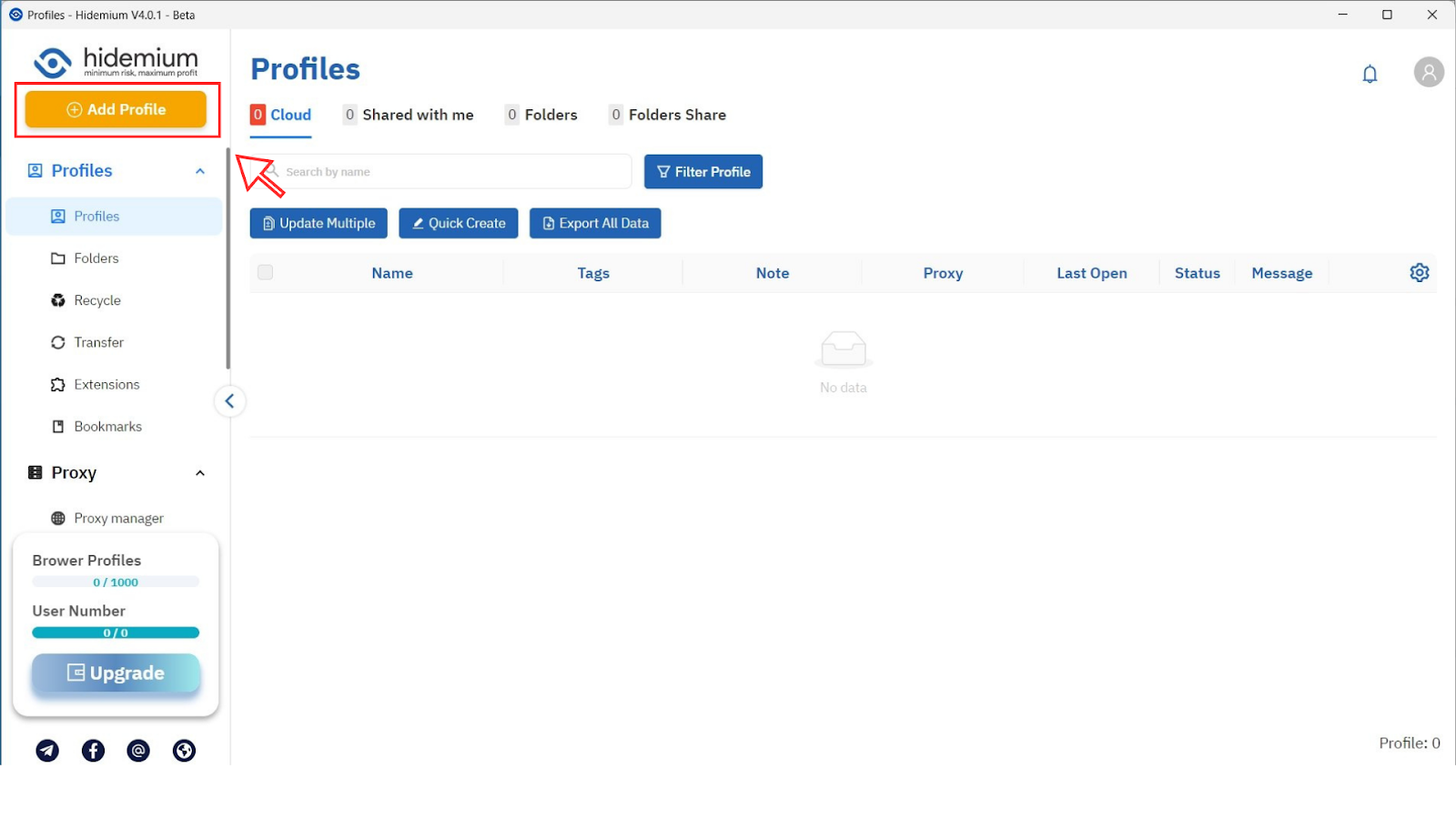
Task: Open table column settings gear
Action: (x=1419, y=272)
